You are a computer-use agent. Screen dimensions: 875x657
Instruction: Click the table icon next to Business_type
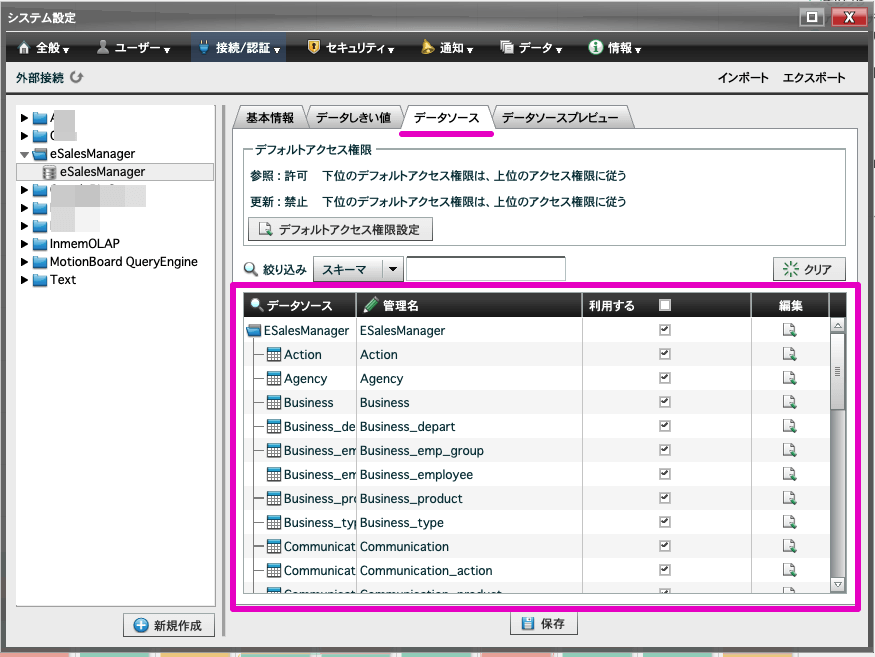(273, 522)
